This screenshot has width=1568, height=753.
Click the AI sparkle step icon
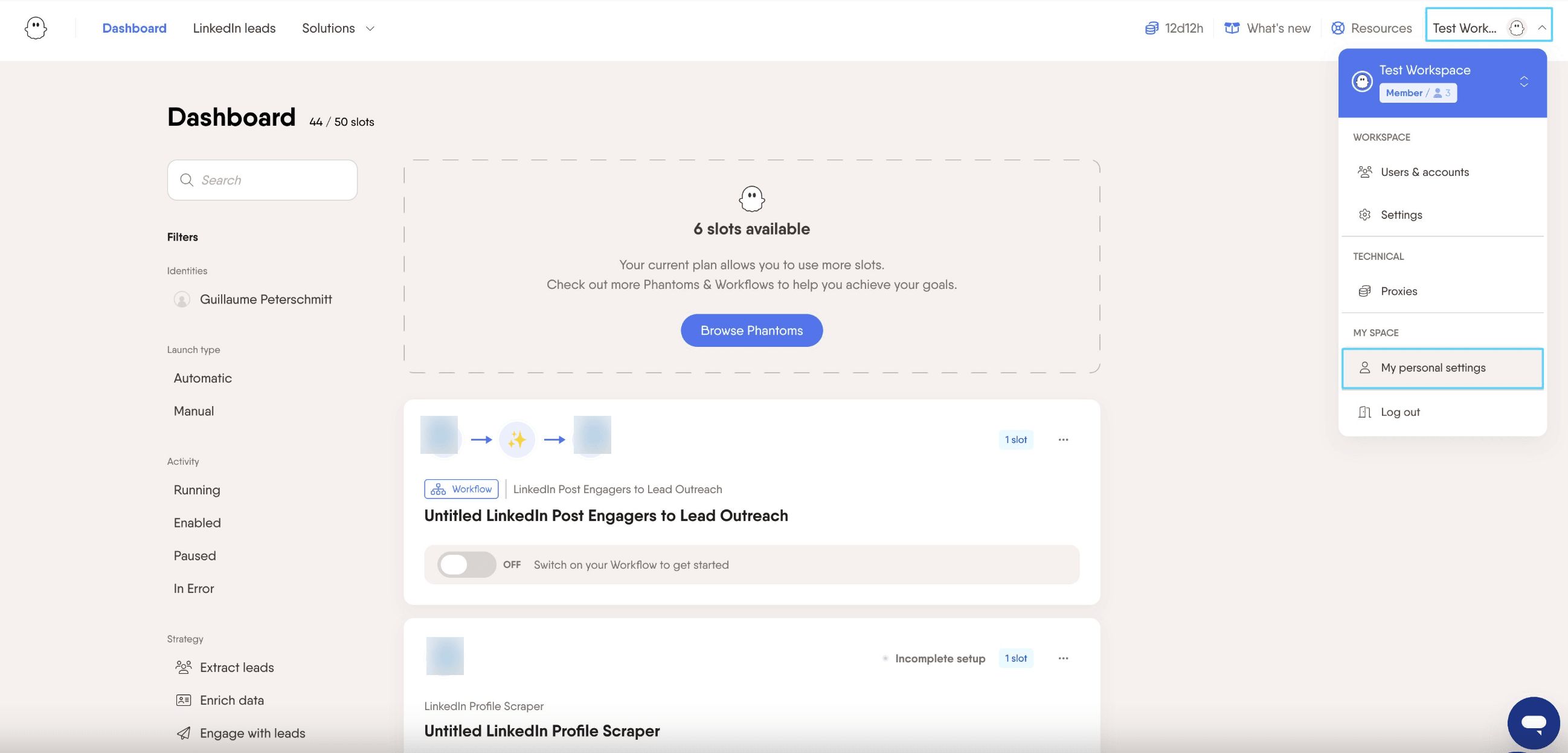click(x=517, y=439)
